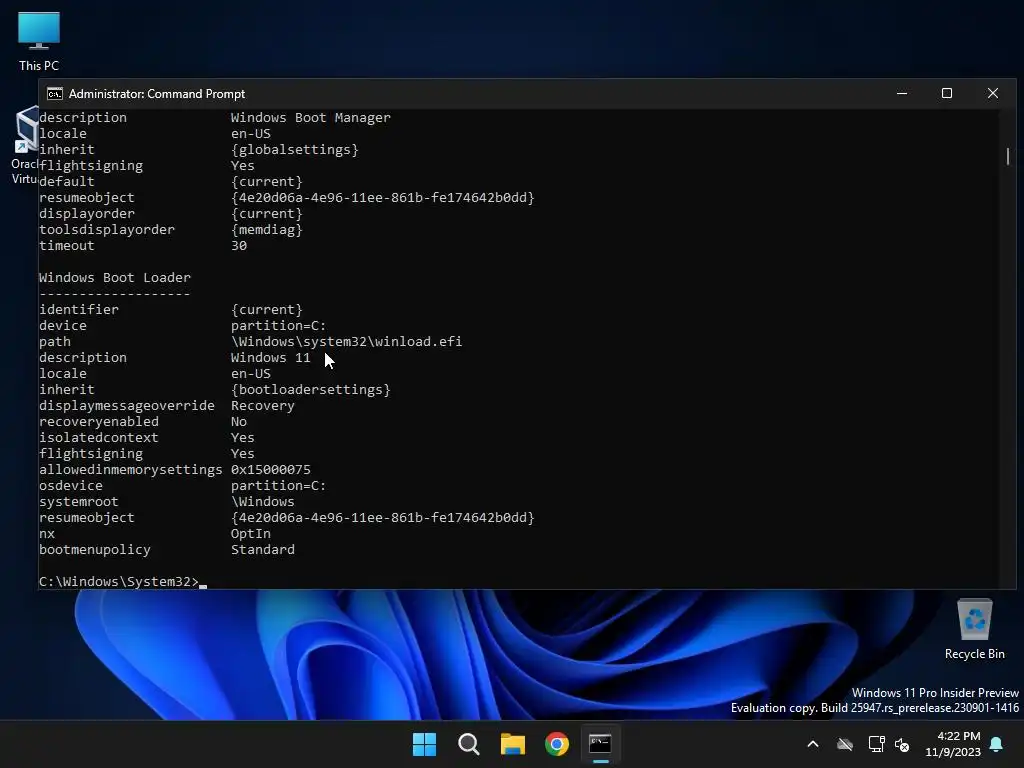Open the Windows Start menu
Screen dimensions: 1024x768
click(x=424, y=744)
